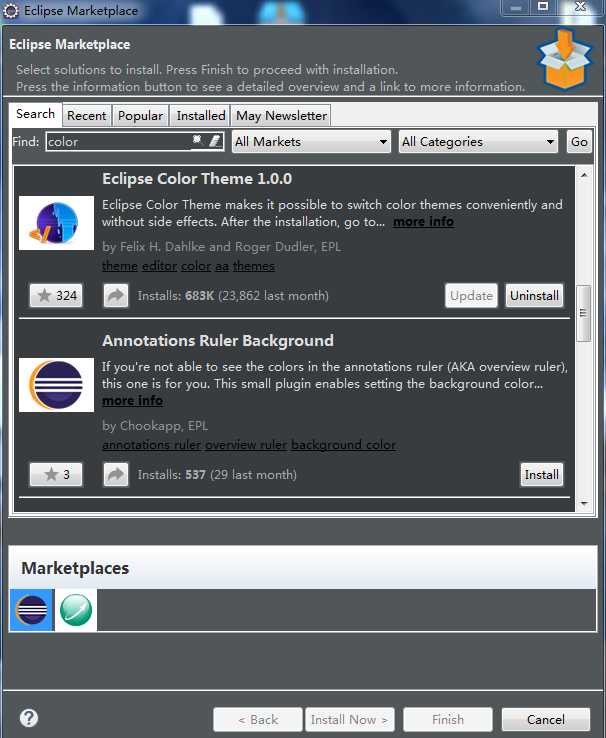Click the 'Annotations Ruler Background' title
This screenshot has width=606, height=738.
click(218, 341)
